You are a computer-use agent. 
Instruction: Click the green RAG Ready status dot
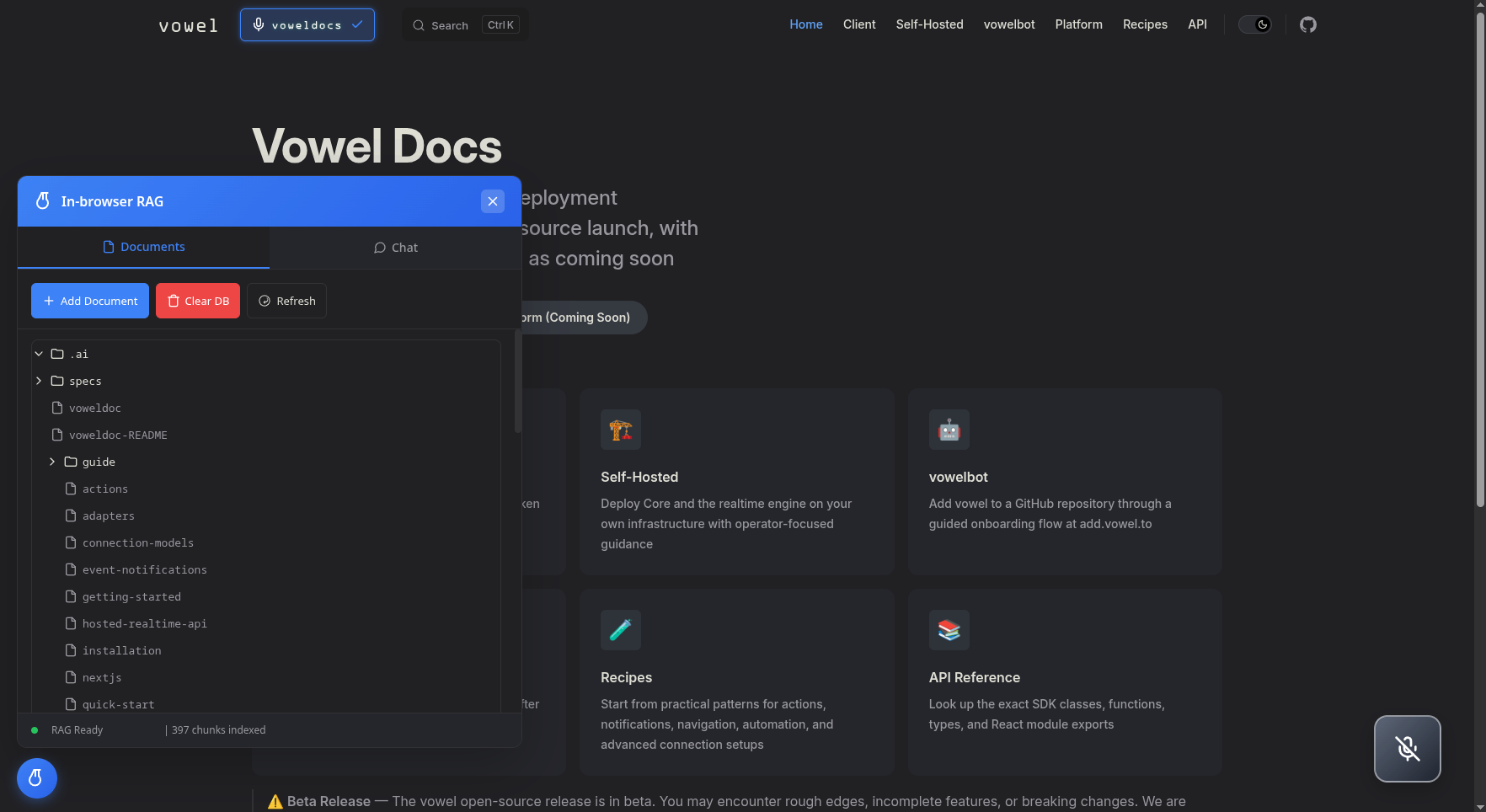(35, 730)
